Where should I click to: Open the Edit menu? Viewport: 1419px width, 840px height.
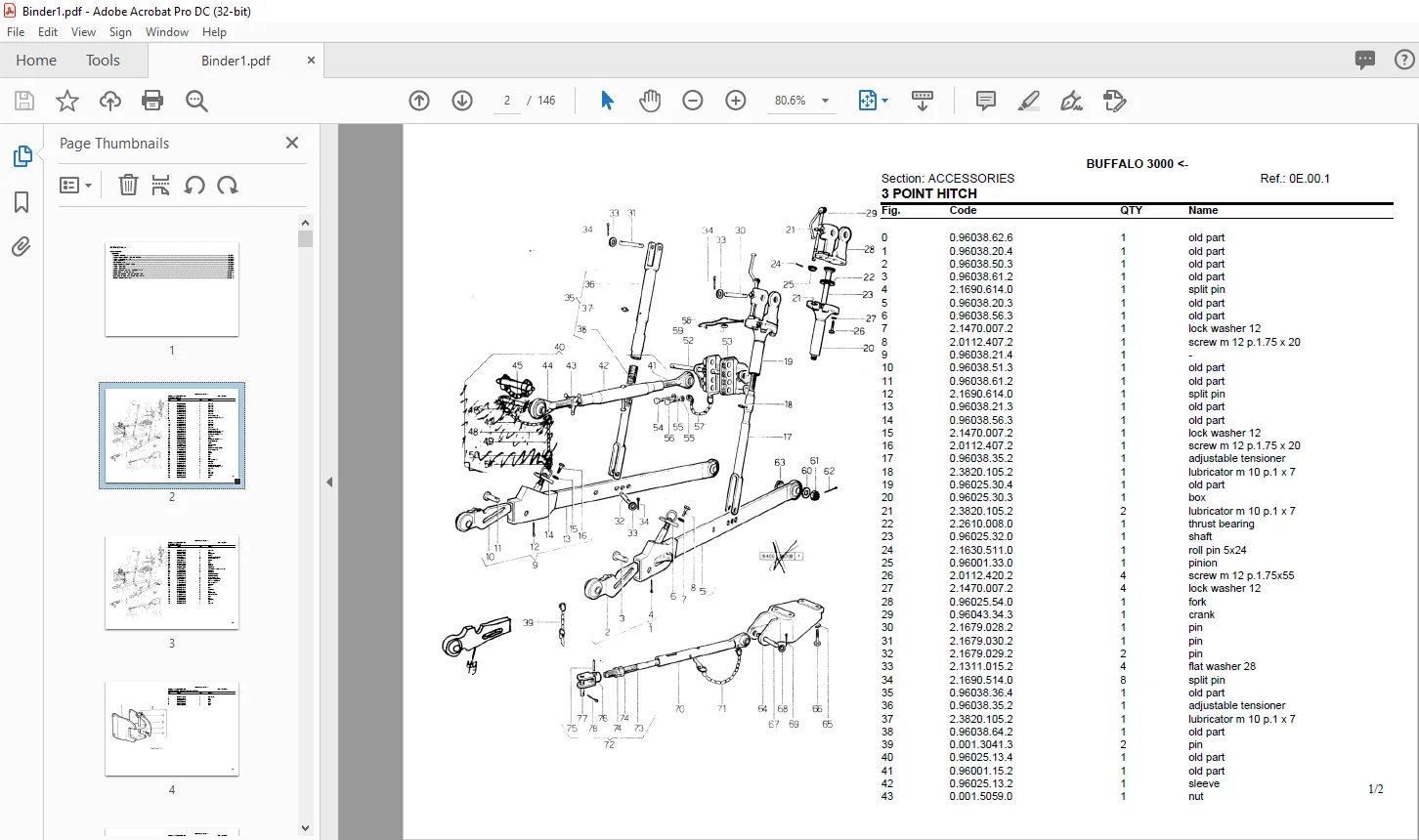coord(48,32)
